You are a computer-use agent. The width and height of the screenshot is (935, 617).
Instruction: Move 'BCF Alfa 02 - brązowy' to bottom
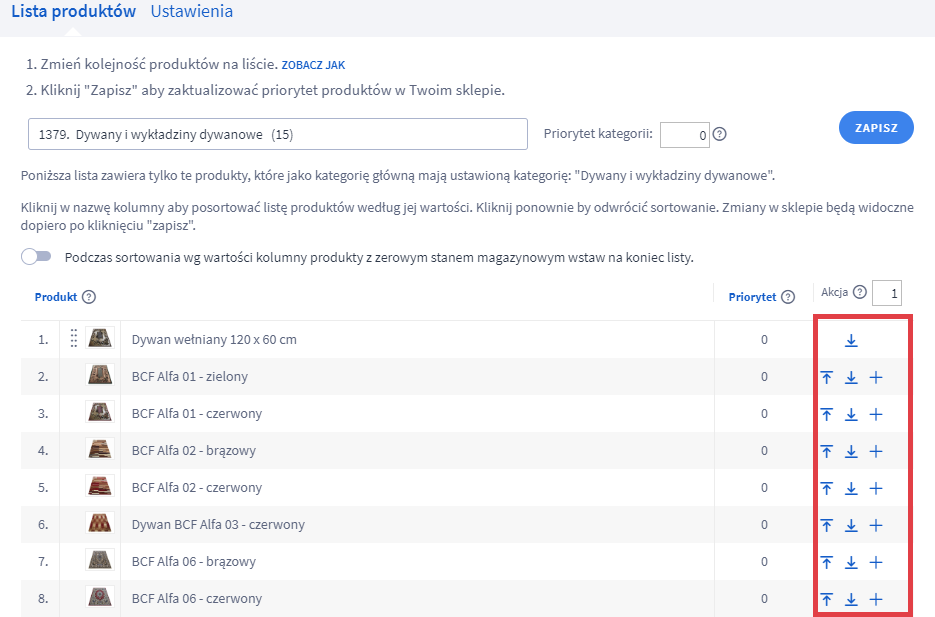pyautogui.click(x=851, y=451)
